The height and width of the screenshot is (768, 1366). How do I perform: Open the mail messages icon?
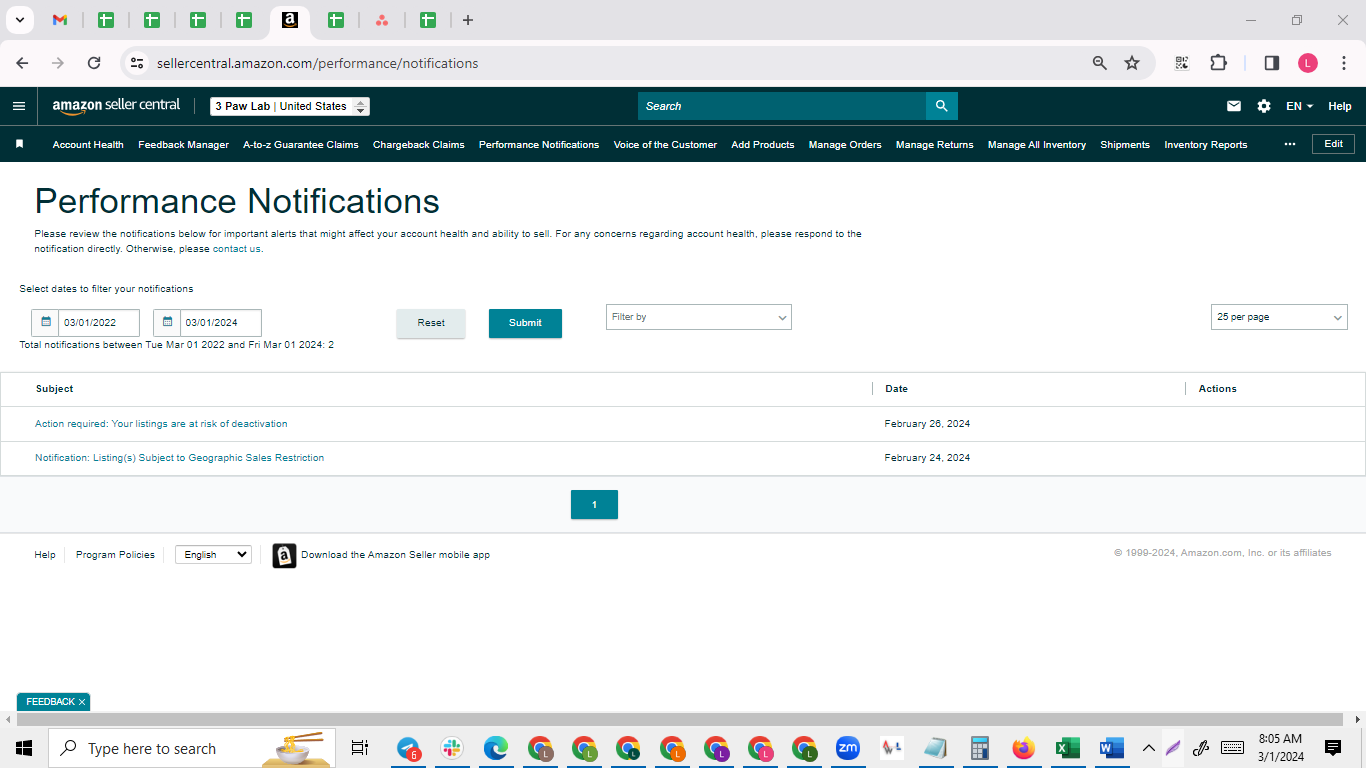point(1234,106)
